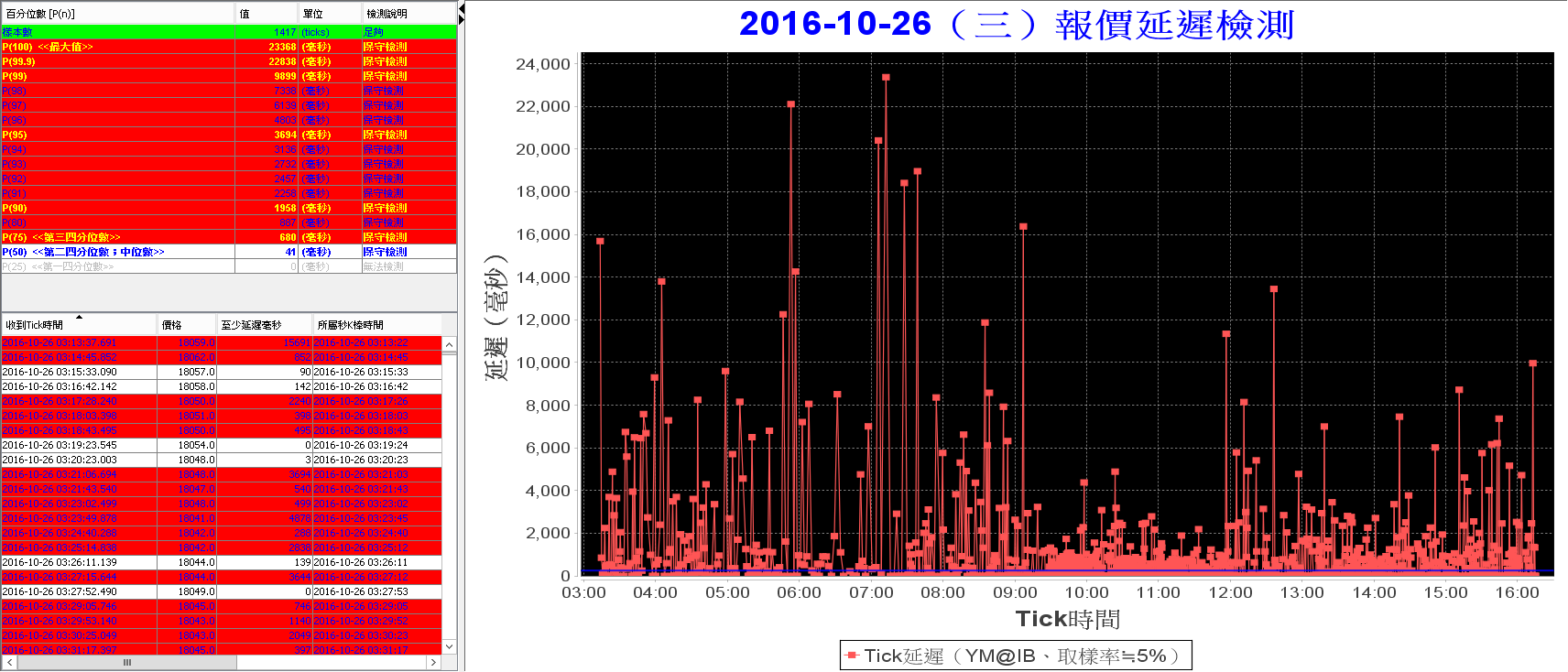Click the 值 column header
The height and width of the screenshot is (672, 1568).
click(267, 14)
